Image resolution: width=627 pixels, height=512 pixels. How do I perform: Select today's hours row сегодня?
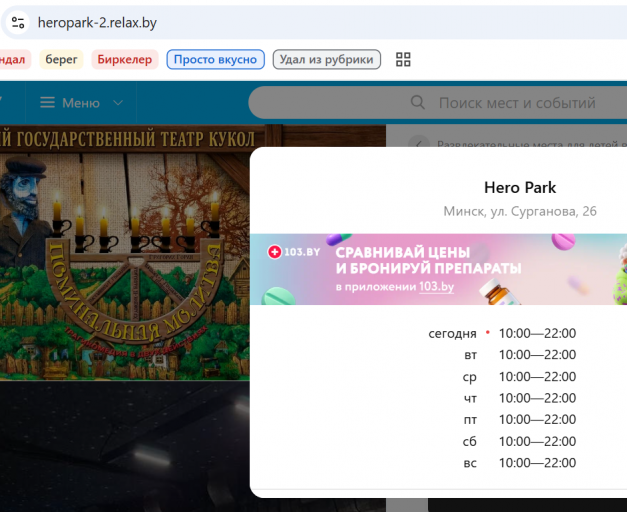502,333
